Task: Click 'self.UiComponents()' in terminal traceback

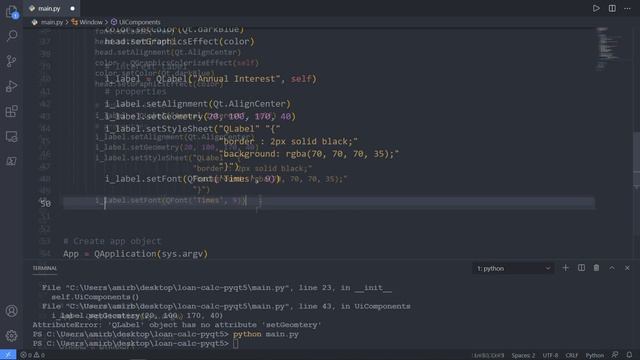Action: pyautogui.click(x=95, y=297)
